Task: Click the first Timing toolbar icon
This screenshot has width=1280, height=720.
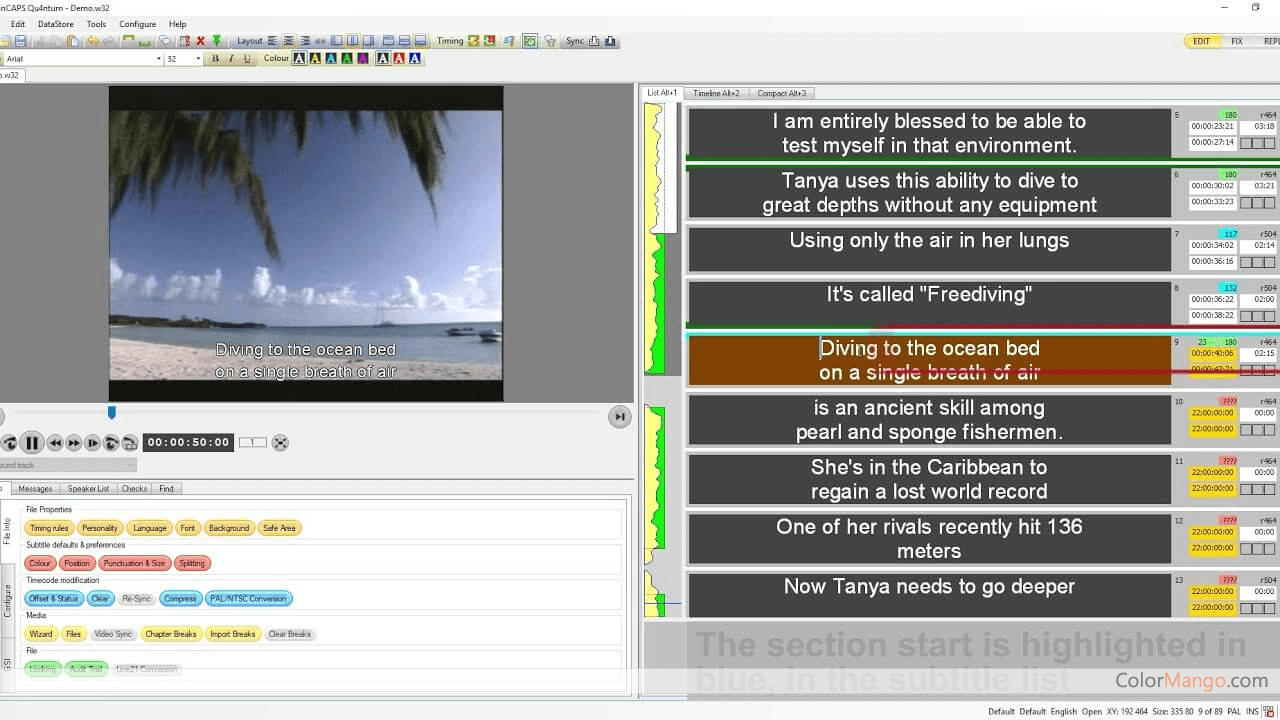Action: click(473, 41)
